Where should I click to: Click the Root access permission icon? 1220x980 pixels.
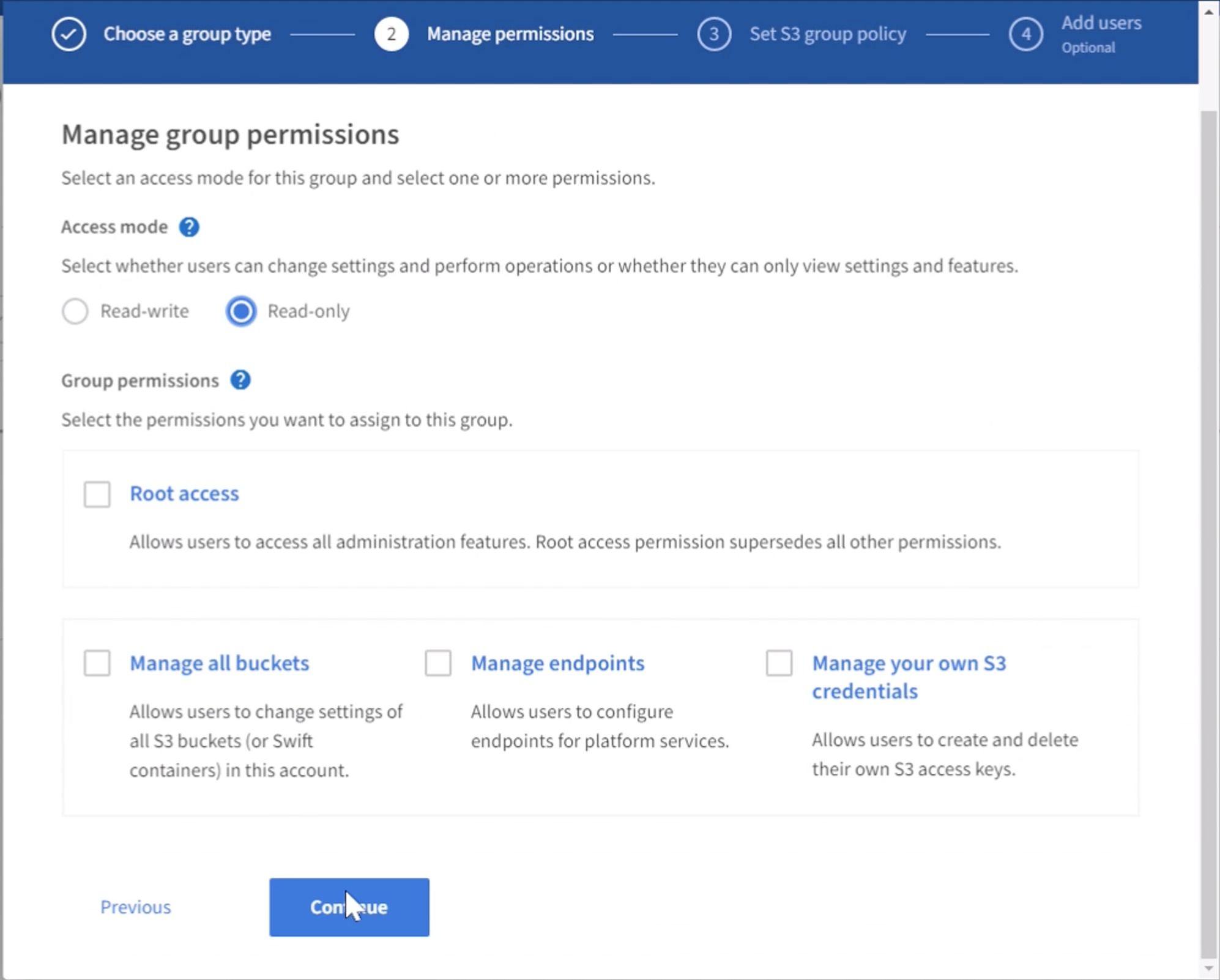[x=97, y=492]
